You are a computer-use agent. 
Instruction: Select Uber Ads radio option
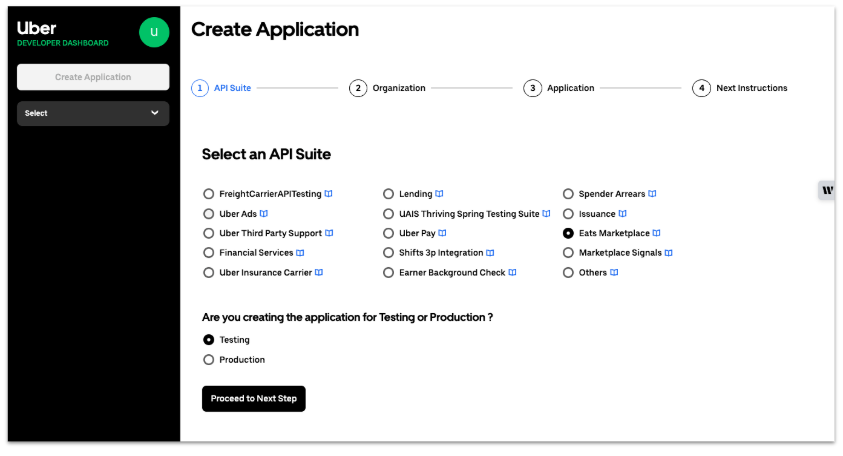point(209,213)
